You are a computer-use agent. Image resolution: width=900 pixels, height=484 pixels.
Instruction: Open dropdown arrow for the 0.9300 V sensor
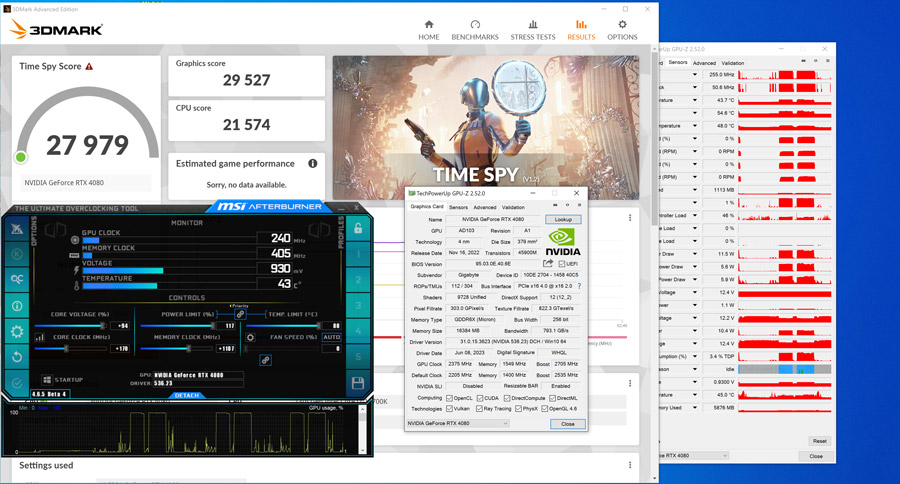pyautogui.click(x=695, y=382)
